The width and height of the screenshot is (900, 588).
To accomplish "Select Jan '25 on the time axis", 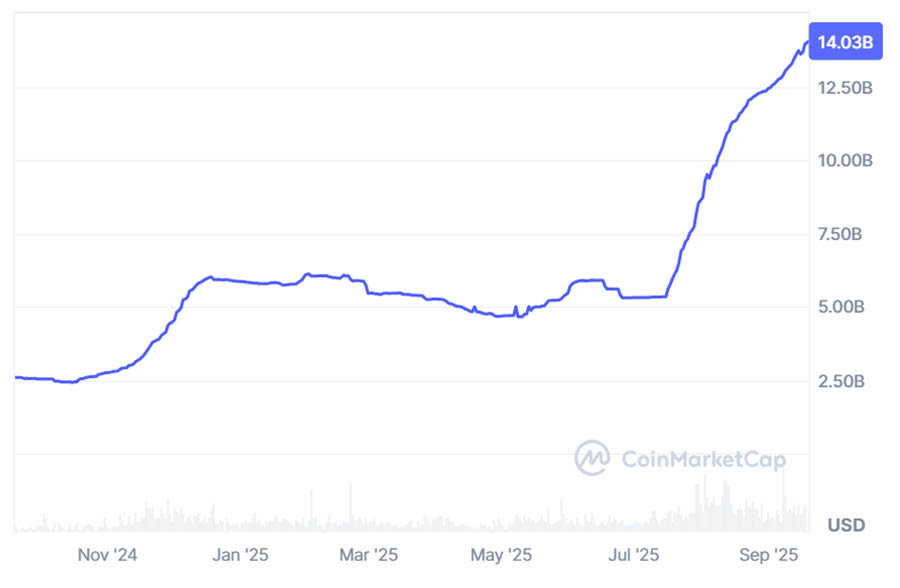I will pos(240,555).
